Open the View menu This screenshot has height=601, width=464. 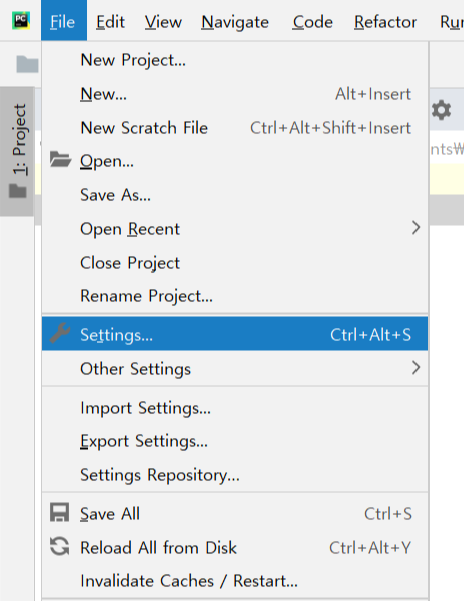[x=163, y=22]
